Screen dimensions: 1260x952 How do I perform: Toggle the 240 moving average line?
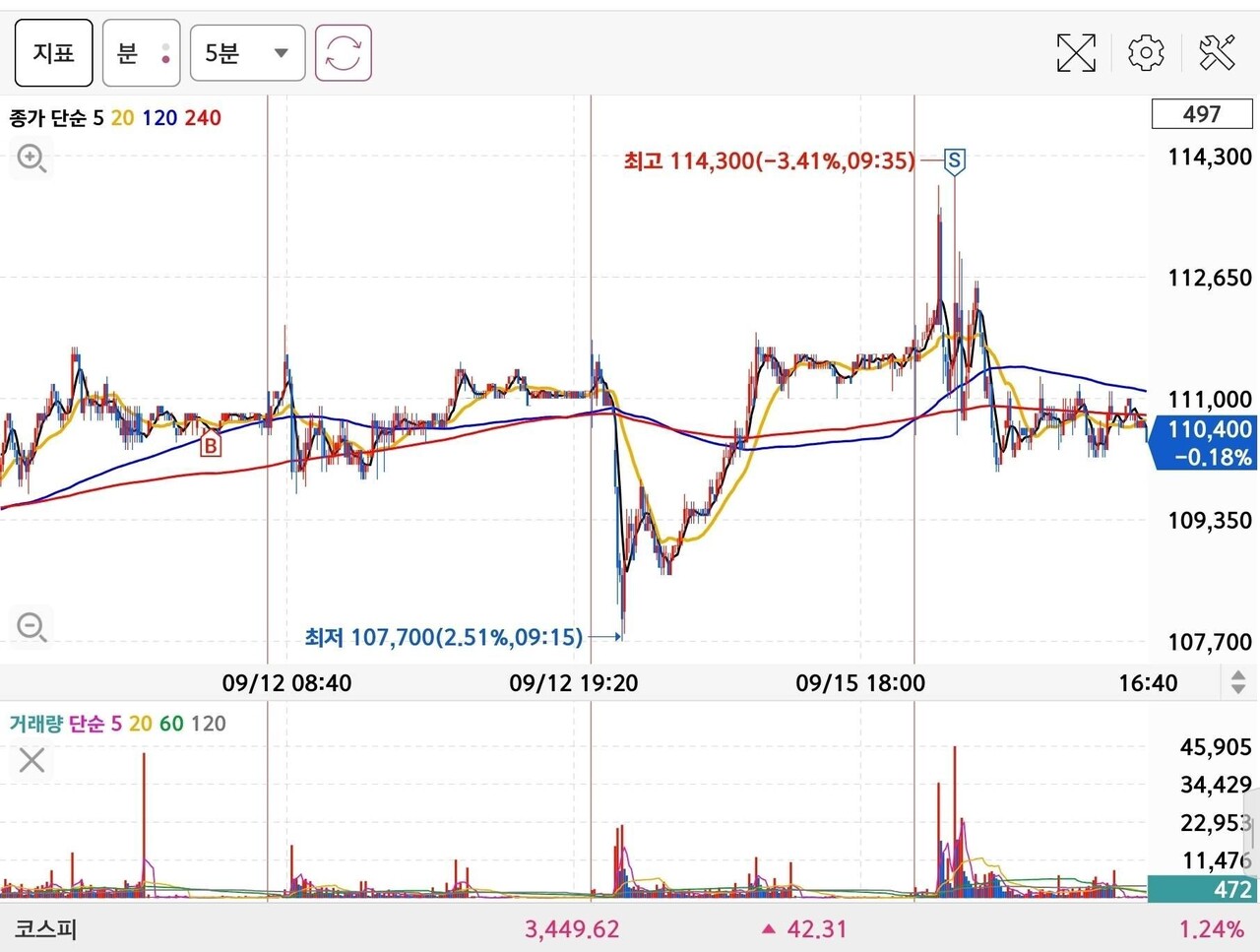coord(203,118)
